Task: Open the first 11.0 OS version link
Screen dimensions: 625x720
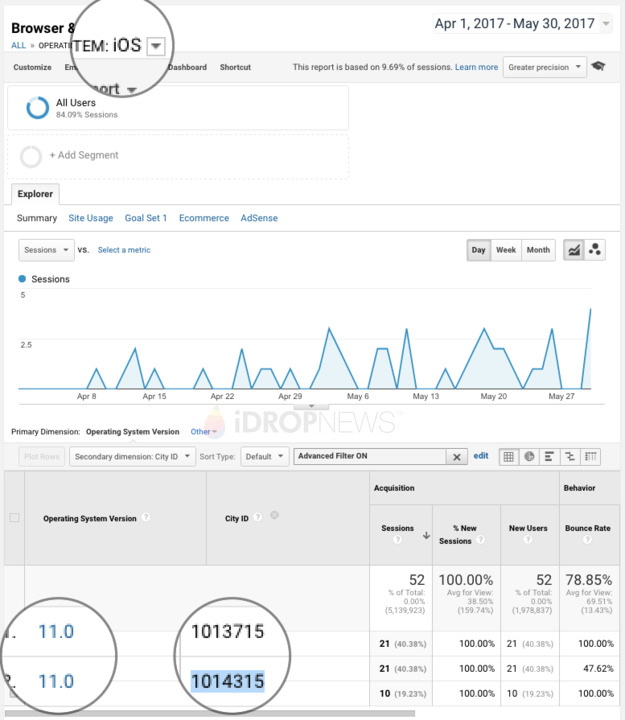Action: (x=56, y=632)
